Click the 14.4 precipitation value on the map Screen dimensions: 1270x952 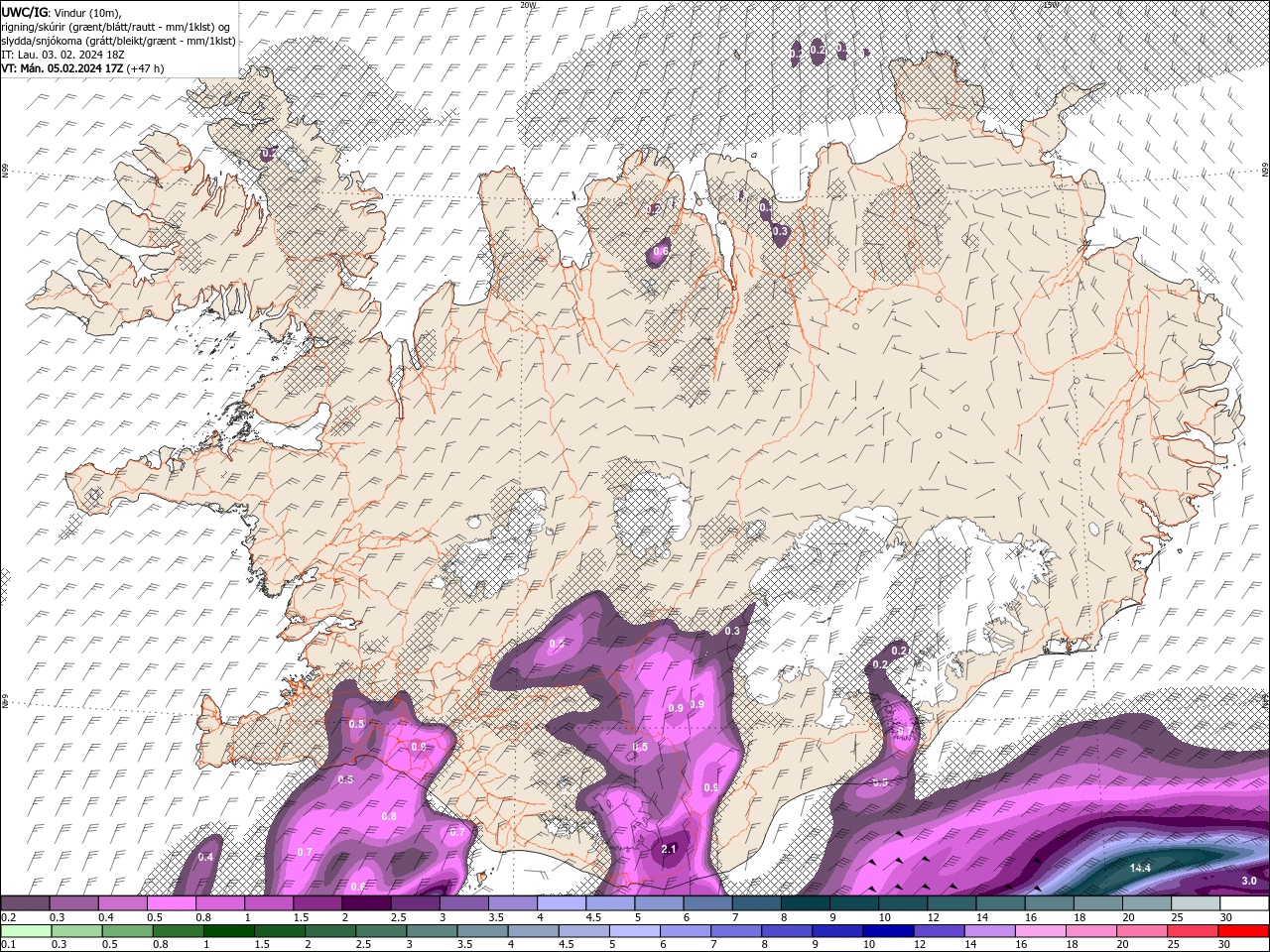1140,868
